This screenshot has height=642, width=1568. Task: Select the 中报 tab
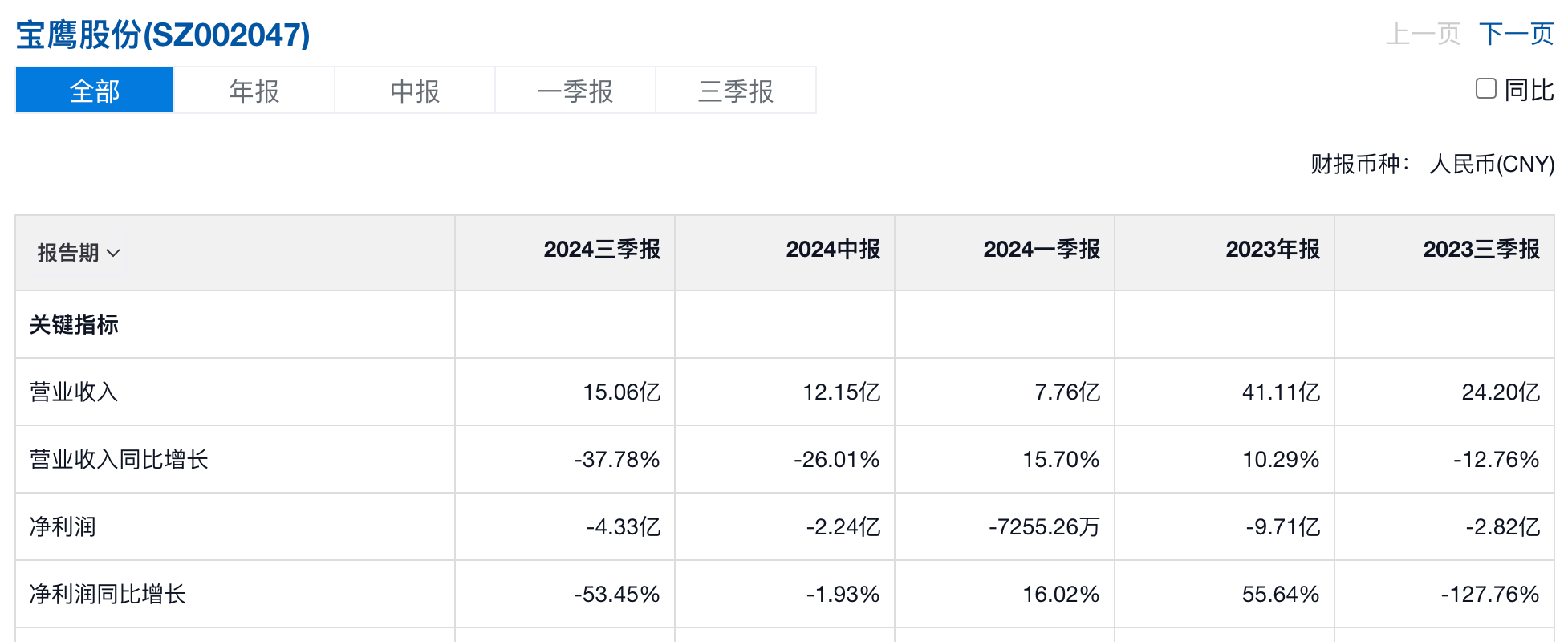(415, 91)
